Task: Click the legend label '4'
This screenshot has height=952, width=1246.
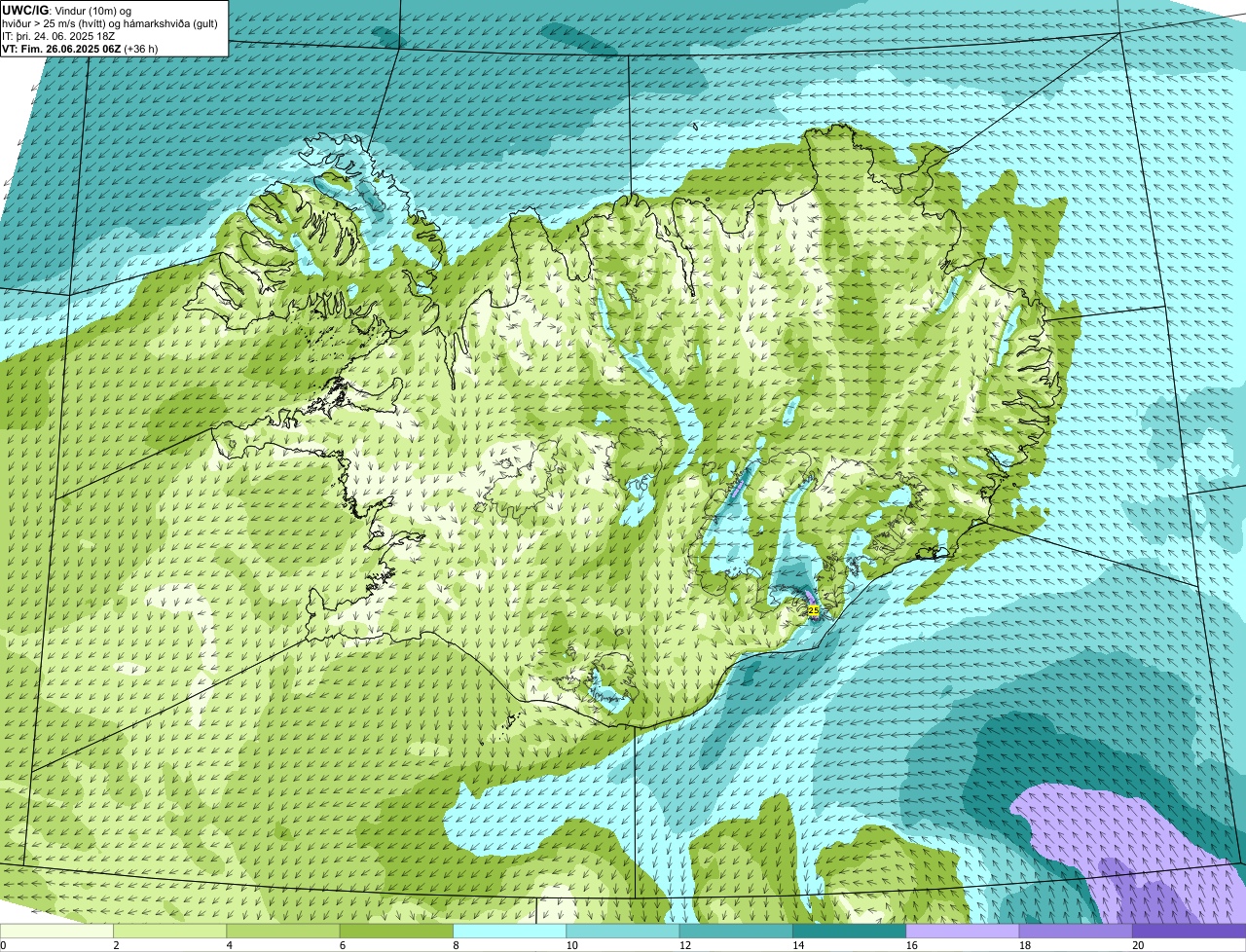Action: pyautogui.click(x=228, y=945)
